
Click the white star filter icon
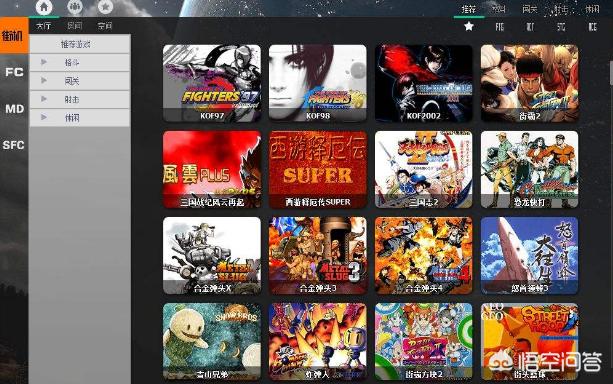click(x=469, y=27)
